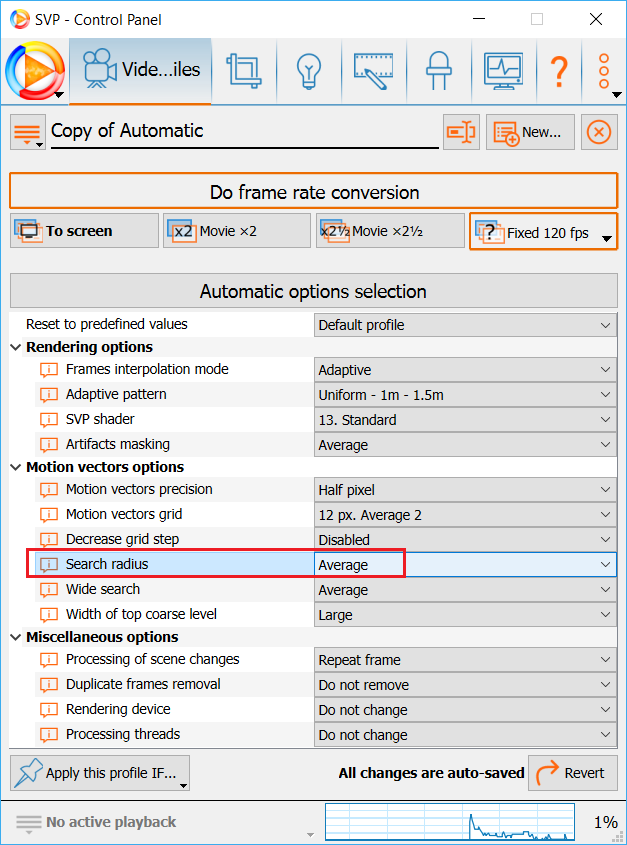Open the LED ambient light tab

coord(437,70)
